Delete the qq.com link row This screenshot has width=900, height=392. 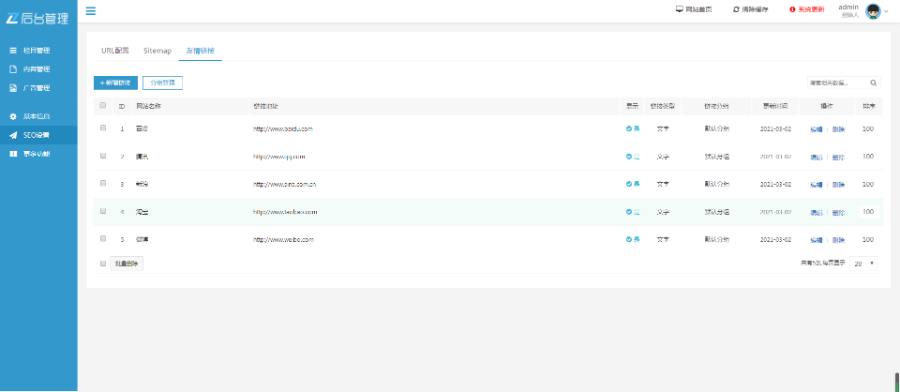[x=839, y=157]
